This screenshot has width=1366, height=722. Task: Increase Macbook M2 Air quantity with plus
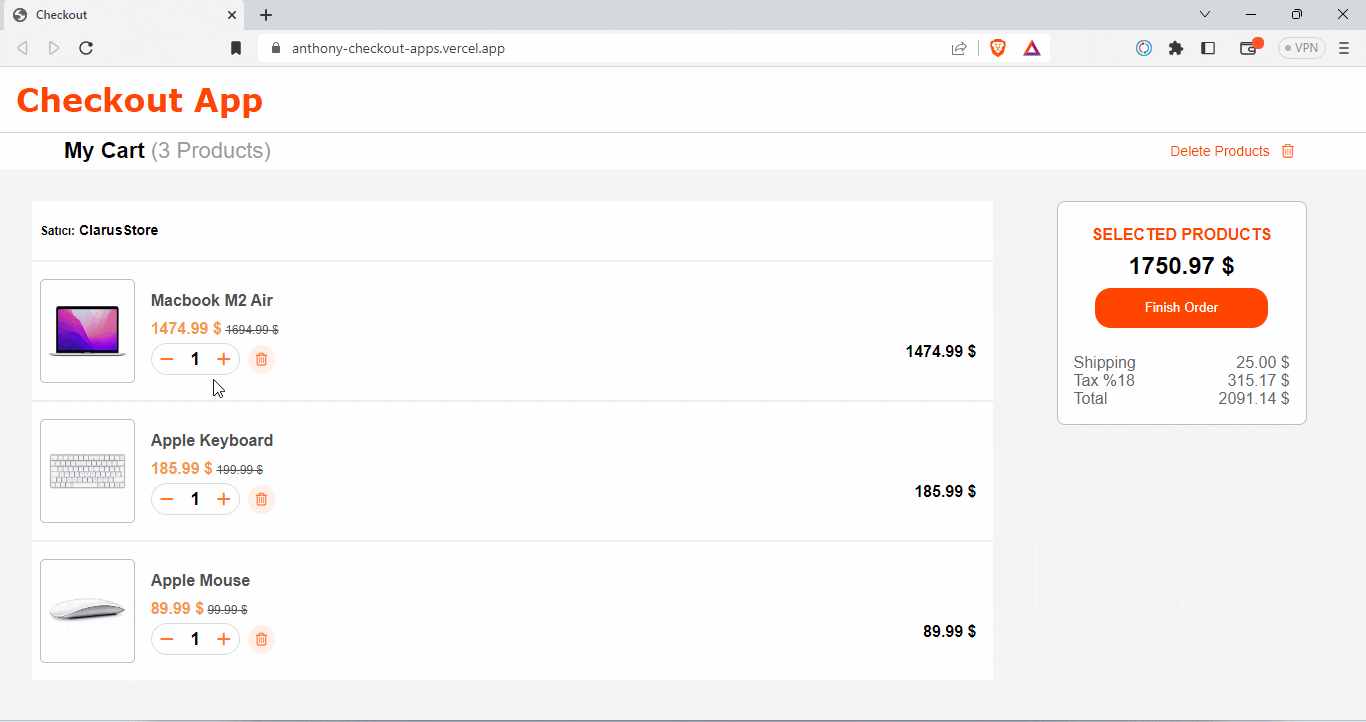click(x=224, y=359)
